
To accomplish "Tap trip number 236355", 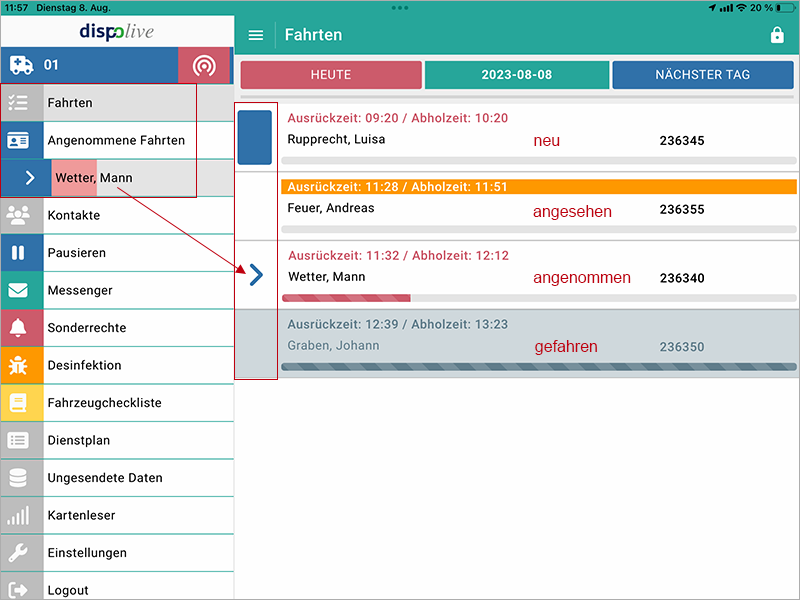I will point(682,210).
